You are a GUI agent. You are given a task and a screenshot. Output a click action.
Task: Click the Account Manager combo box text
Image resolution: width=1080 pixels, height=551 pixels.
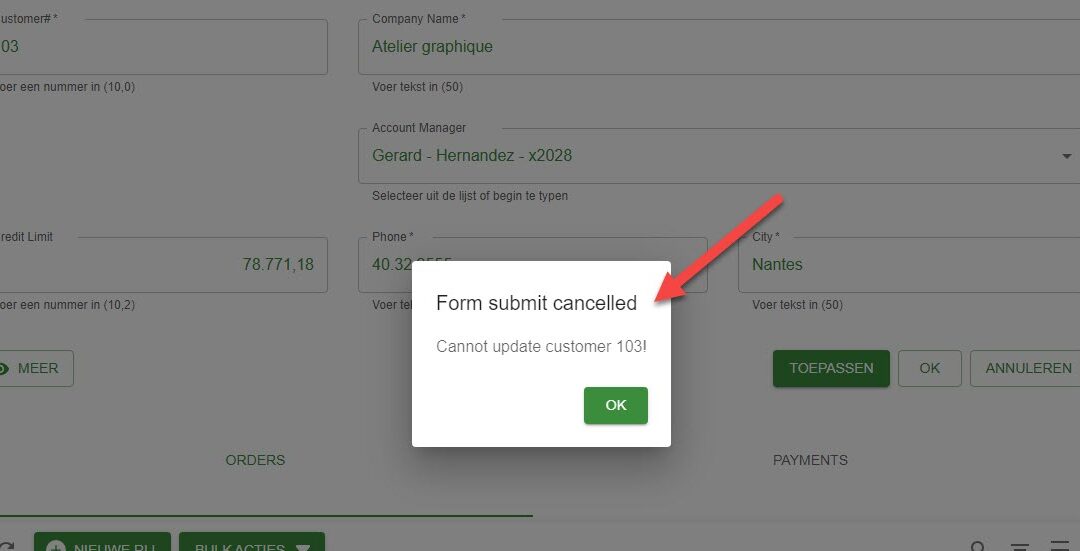pos(472,156)
